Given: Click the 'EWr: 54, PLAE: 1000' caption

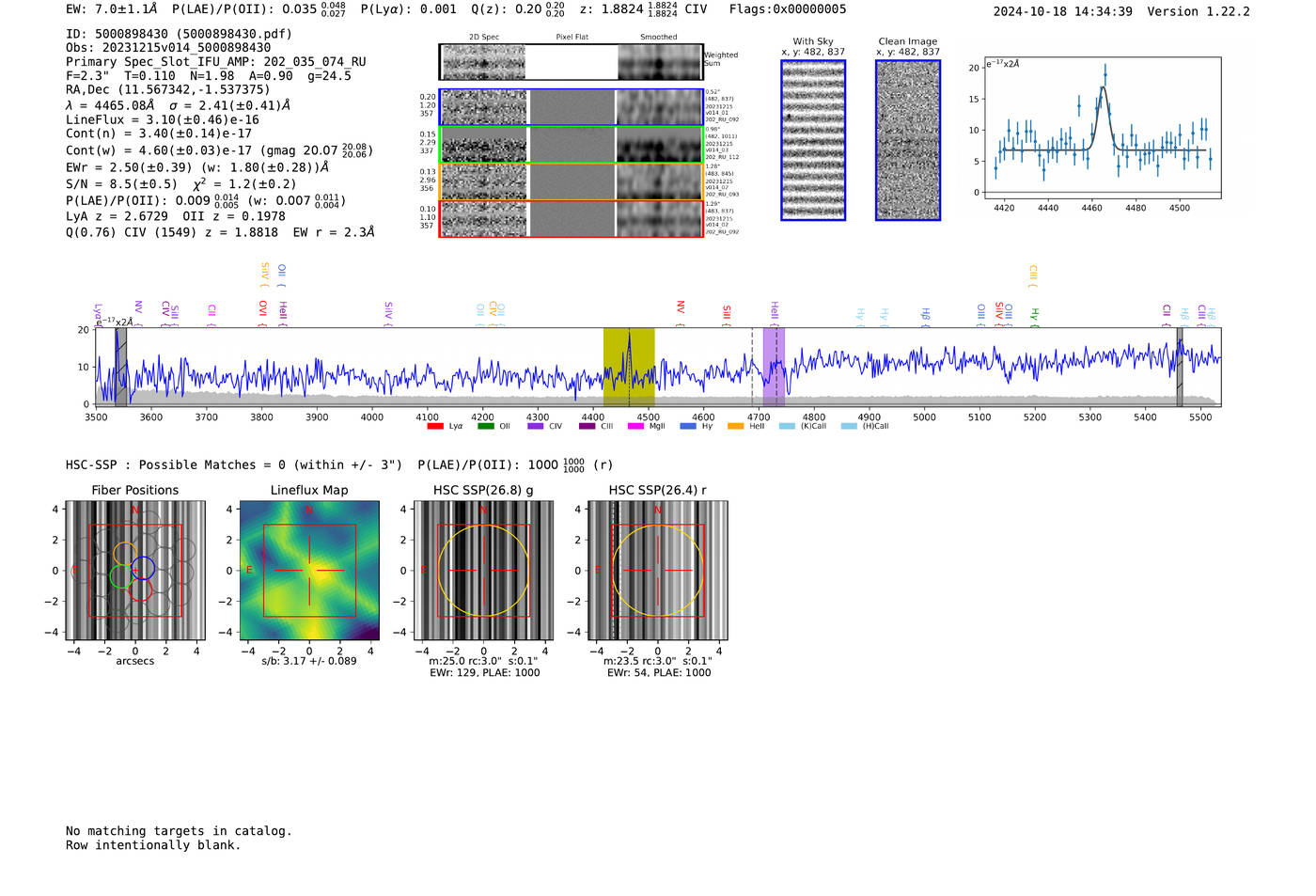Looking at the screenshot, I should [x=658, y=673].
